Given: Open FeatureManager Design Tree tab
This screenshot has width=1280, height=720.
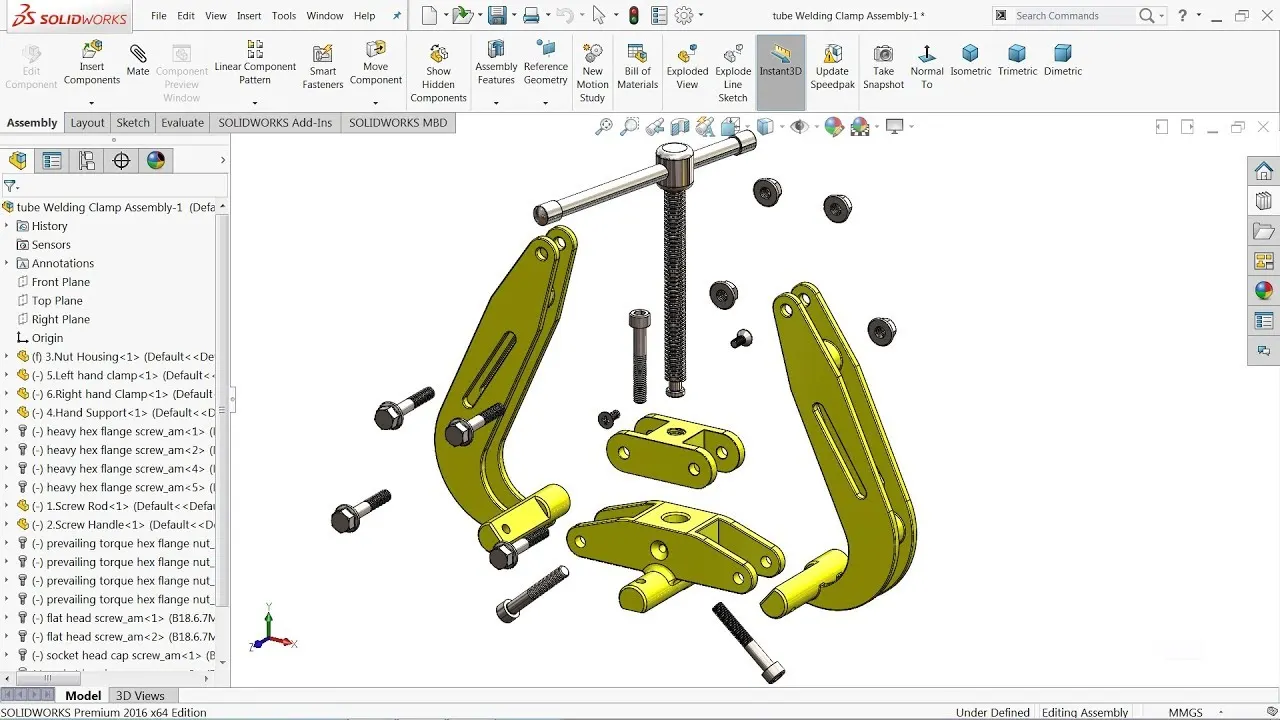Looking at the screenshot, I should (18, 160).
